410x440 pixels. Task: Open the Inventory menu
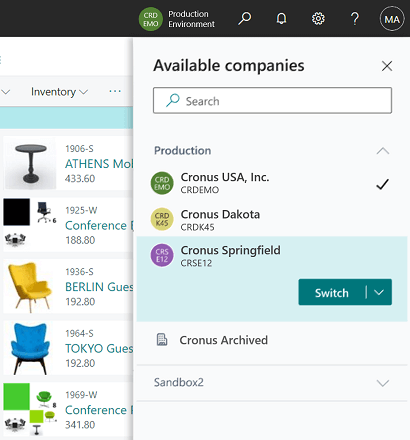point(59,92)
